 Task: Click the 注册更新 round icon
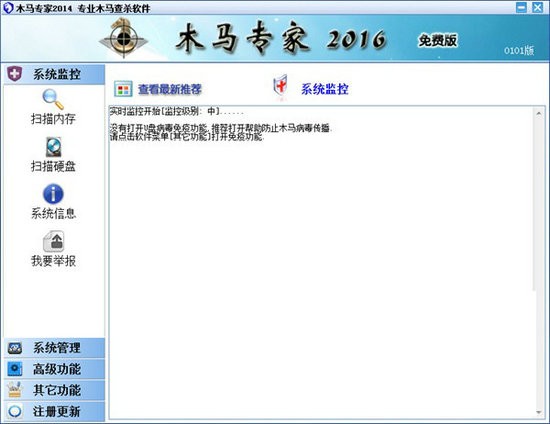pos(15,411)
